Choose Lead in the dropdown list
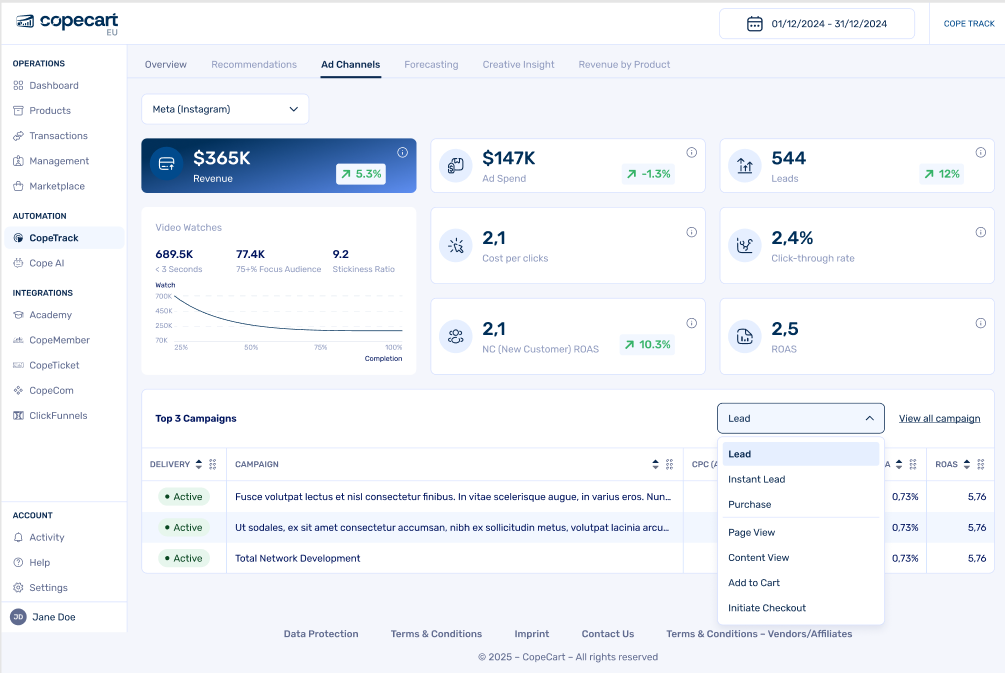1005x673 pixels. click(801, 454)
